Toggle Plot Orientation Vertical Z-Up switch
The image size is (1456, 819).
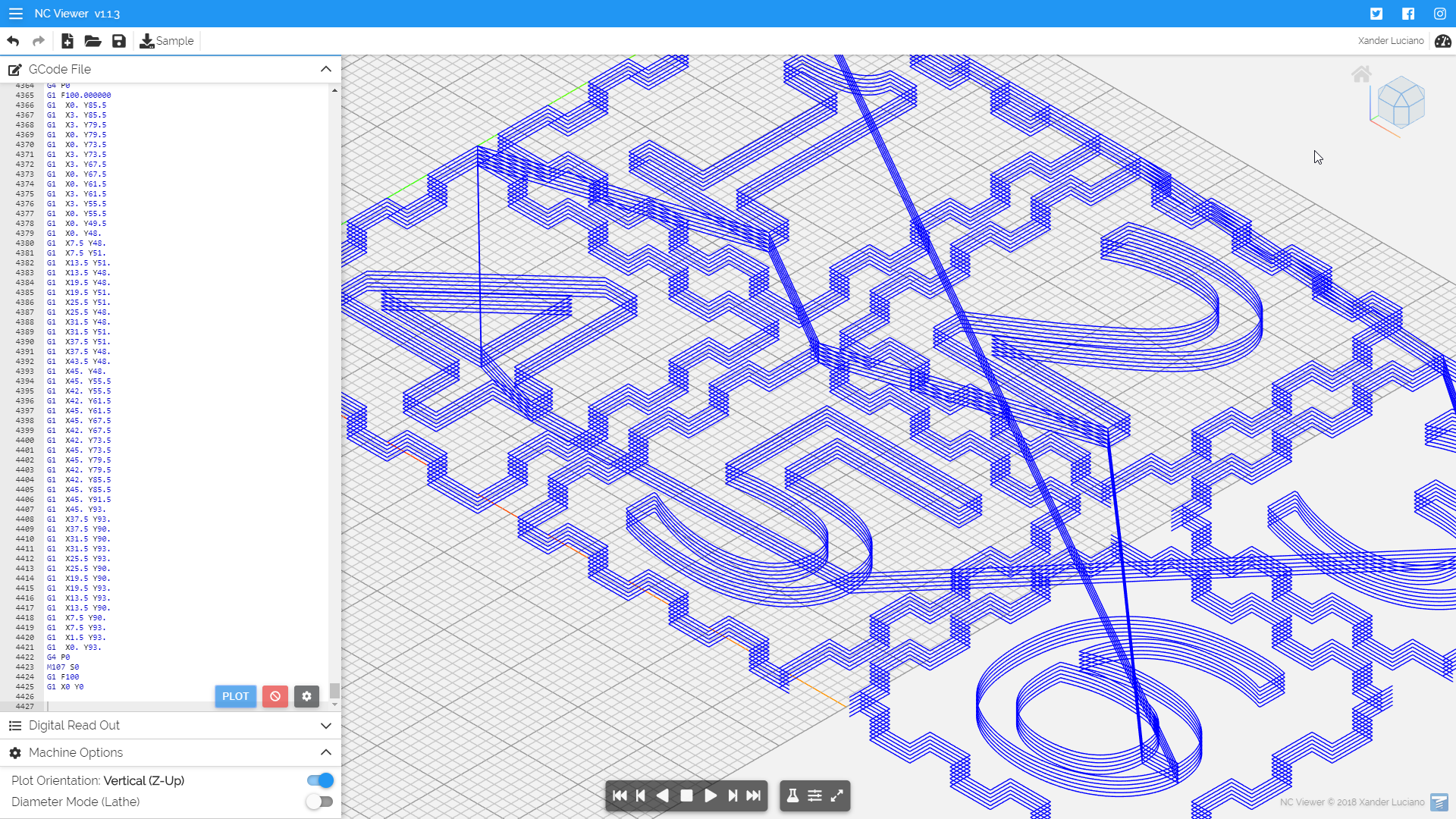click(x=320, y=780)
